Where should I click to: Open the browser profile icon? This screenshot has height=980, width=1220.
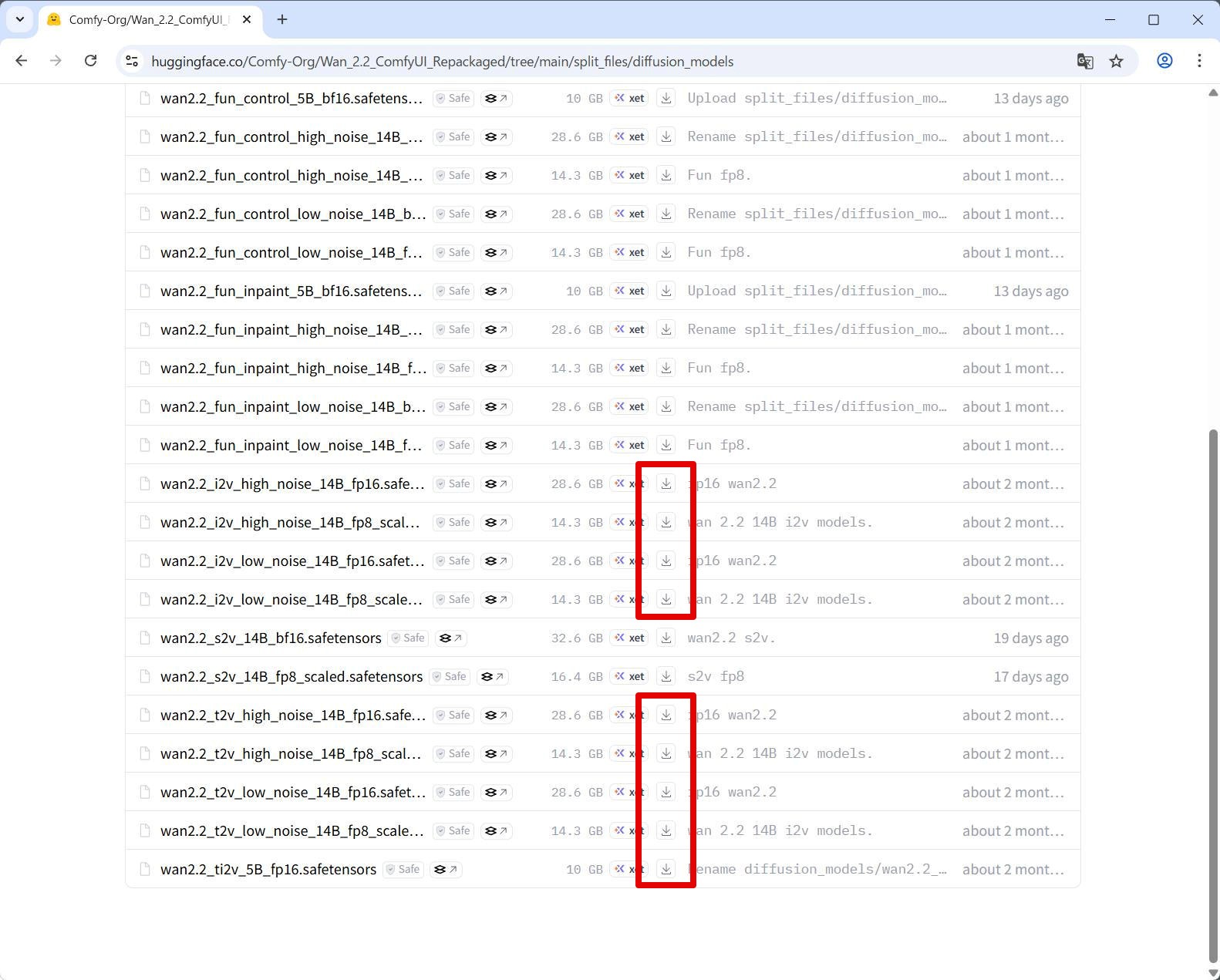pos(1164,61)
